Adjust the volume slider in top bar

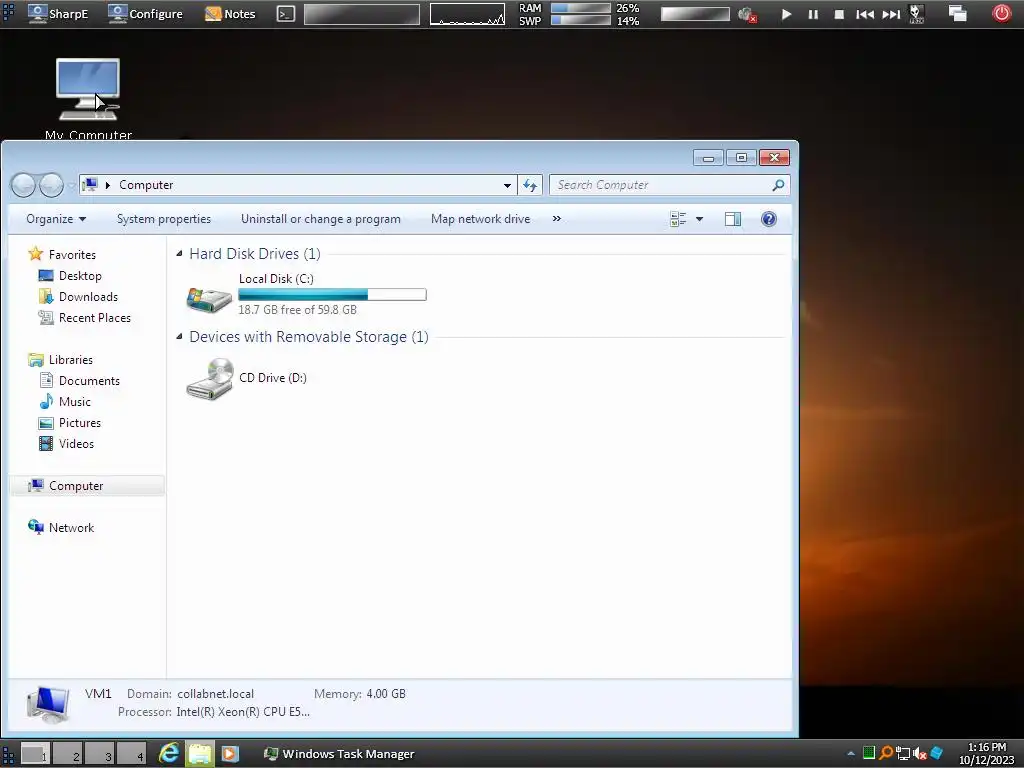pyautogui.click(x=695, y=14)
